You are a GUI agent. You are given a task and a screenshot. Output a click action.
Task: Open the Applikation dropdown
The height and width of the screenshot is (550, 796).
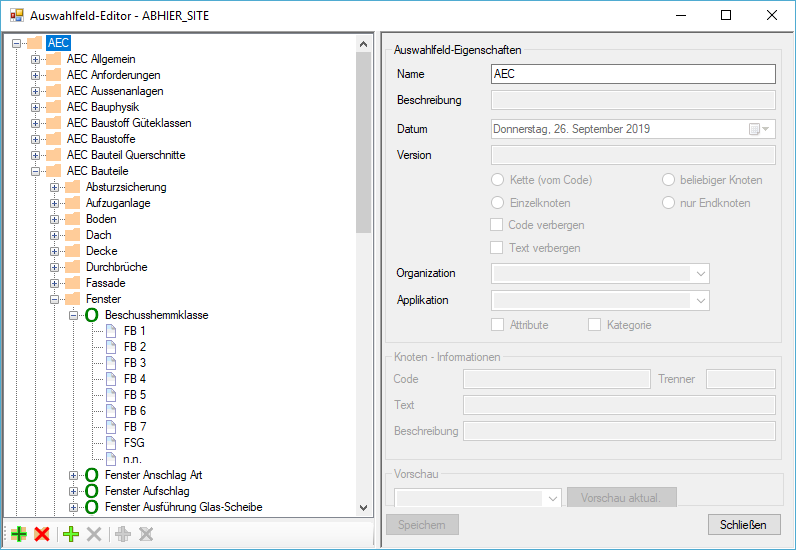[701, 301]
